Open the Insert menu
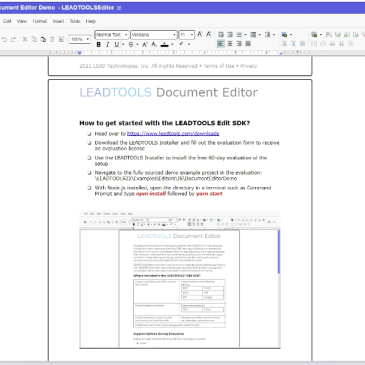The image size is (365, 365). click(x=58, y=21)
